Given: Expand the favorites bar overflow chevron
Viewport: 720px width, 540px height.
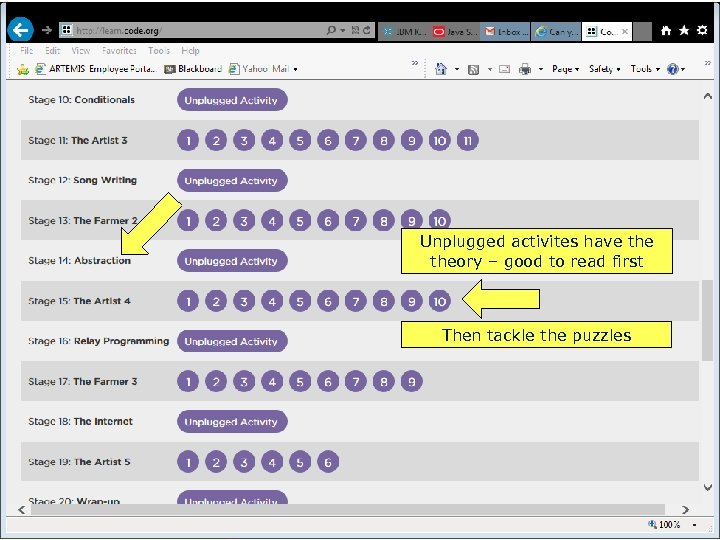Looking at the screenshot, I should click(415, 63).
